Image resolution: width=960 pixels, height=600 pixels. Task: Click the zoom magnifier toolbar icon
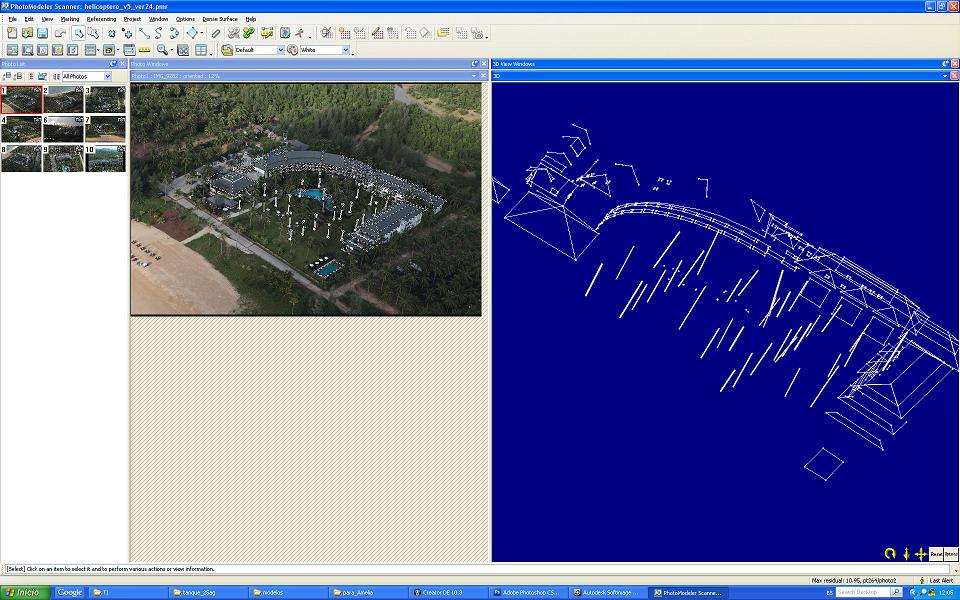click(162, 50)
